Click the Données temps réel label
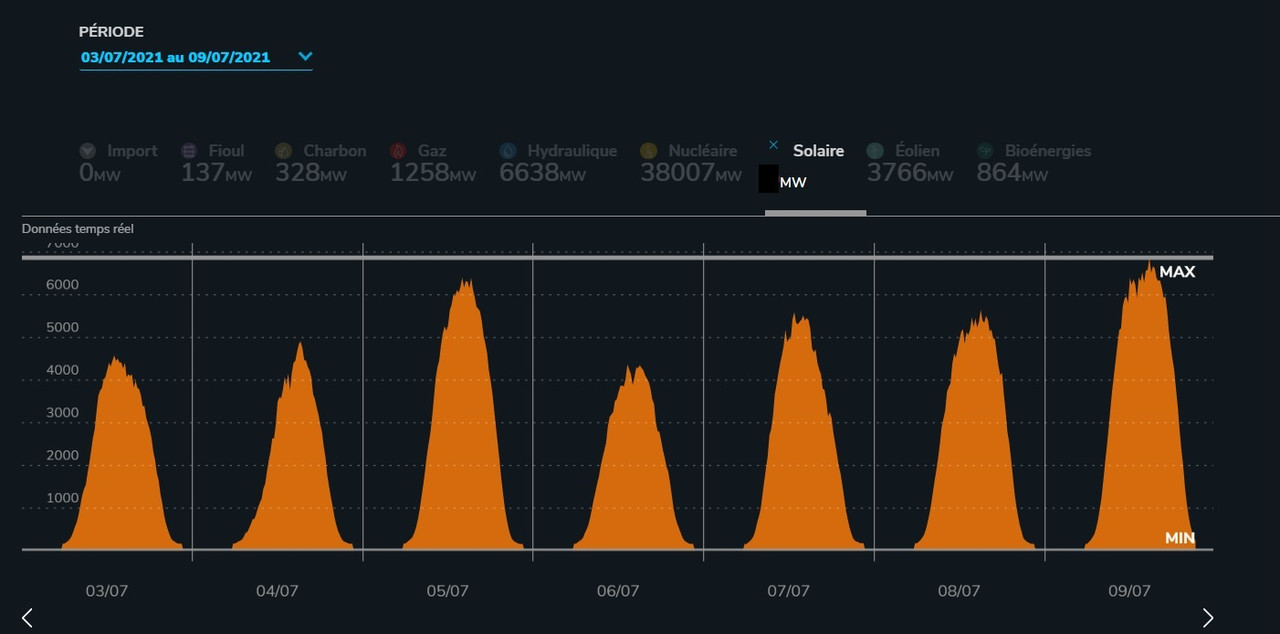Image resolution: width=1280 pixels, height=634 pixels. [x=78, y=229]
